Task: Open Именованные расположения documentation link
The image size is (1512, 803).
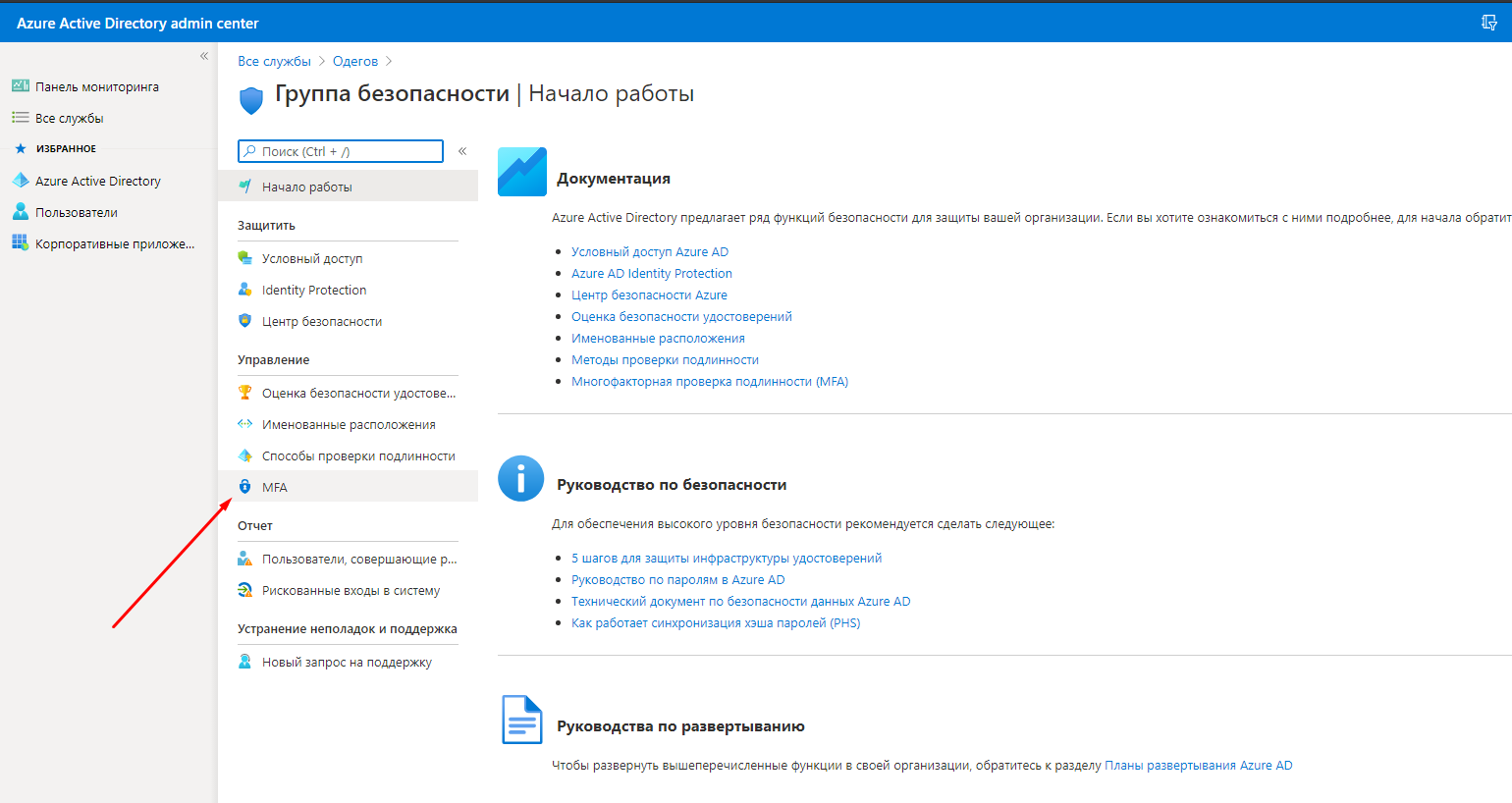Action: [658, 338]
